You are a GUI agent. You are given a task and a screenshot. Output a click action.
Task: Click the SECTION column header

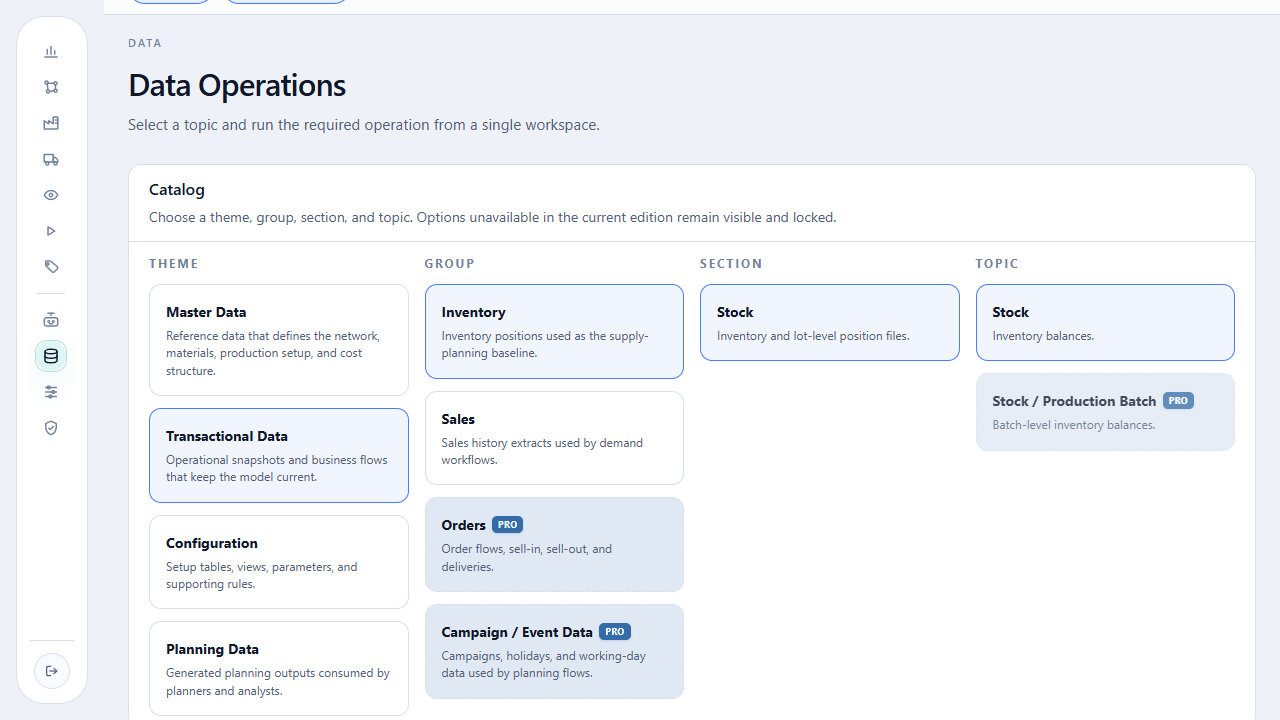pos(731,264)
